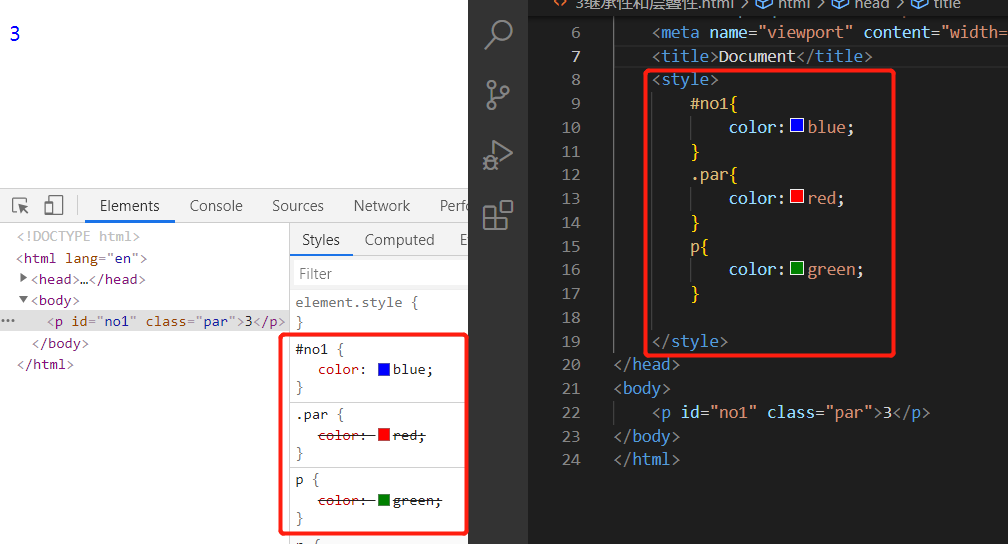The width and height of the screenshot is (1008, 544).
Task: Open green color swatch in DevTools p rule
Action: coord(384,500)
